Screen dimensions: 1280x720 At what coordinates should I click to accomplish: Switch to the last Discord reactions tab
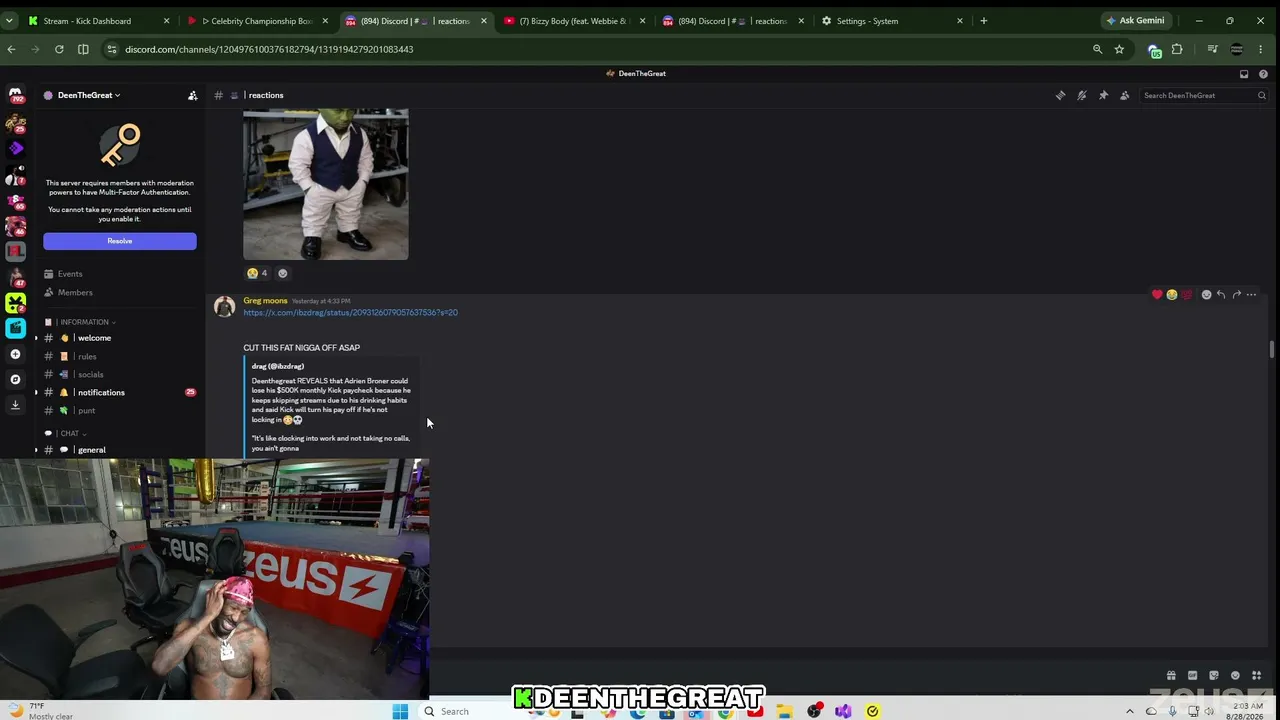(734, 21)
